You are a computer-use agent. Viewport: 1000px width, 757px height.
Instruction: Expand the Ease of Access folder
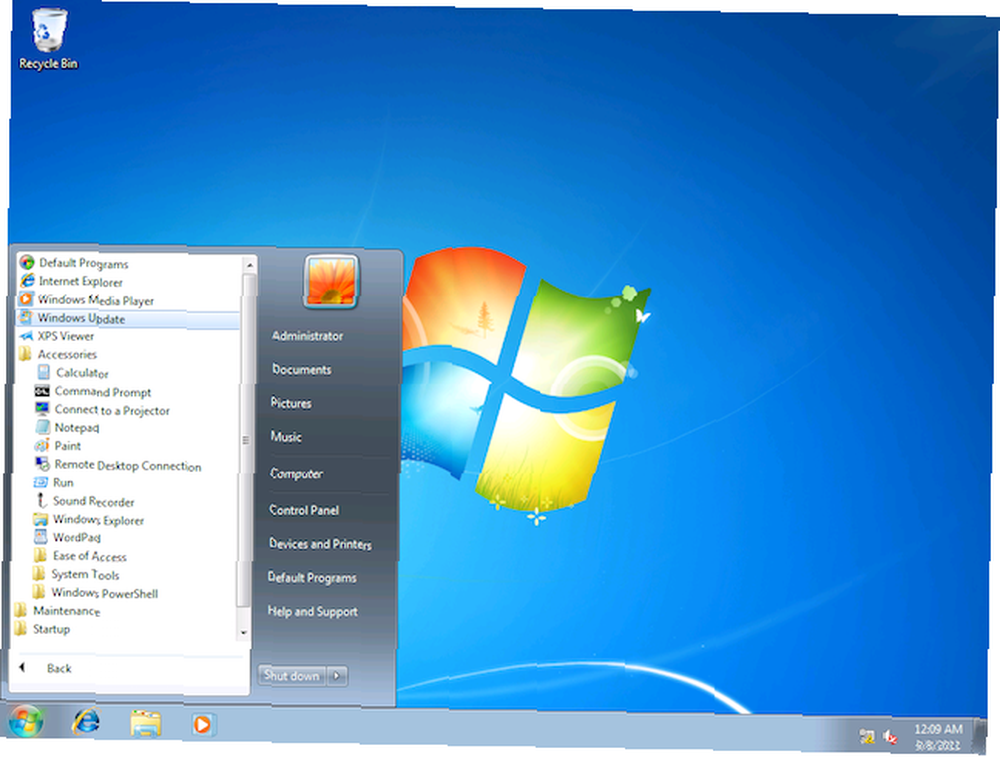coord(80,556)
